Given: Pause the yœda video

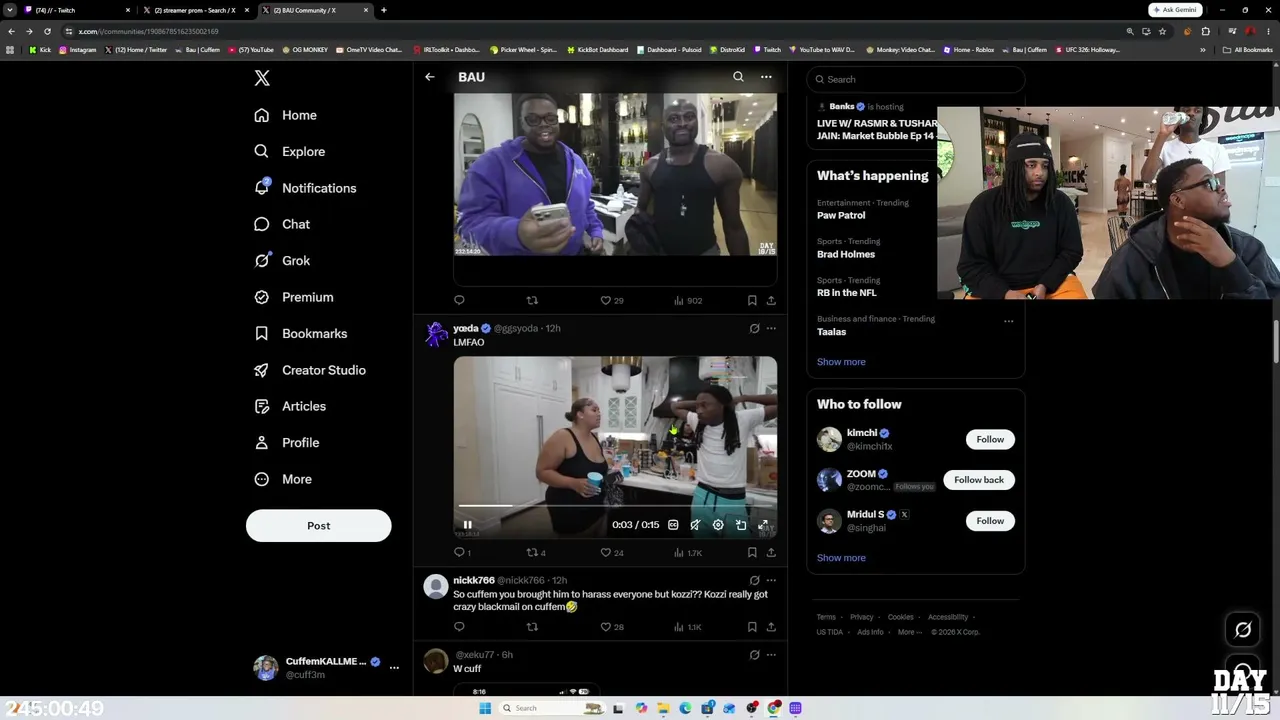Looking at the screenshot, I should 467,525.
